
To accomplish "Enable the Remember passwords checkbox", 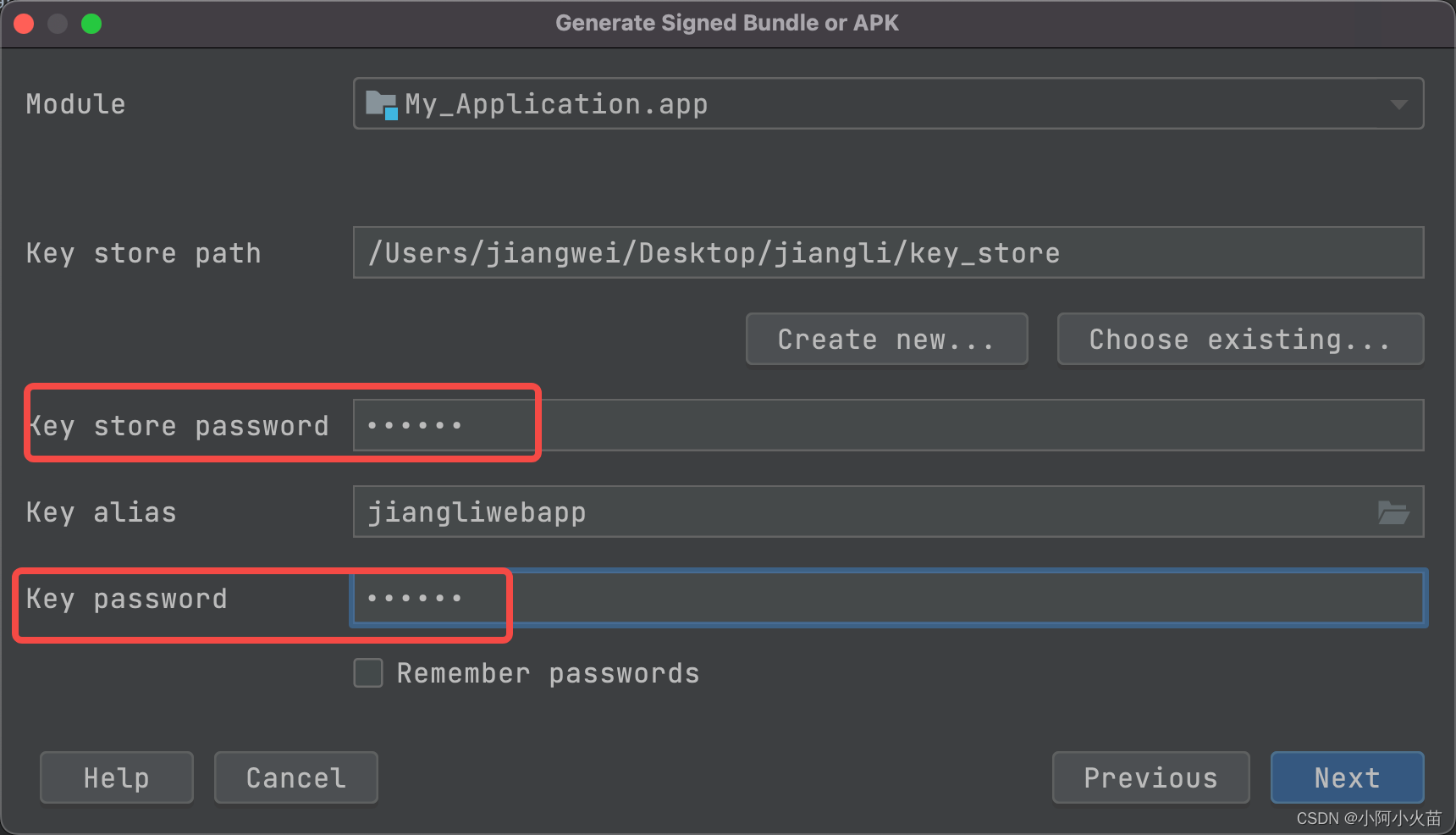I will (x=368, y=673).
